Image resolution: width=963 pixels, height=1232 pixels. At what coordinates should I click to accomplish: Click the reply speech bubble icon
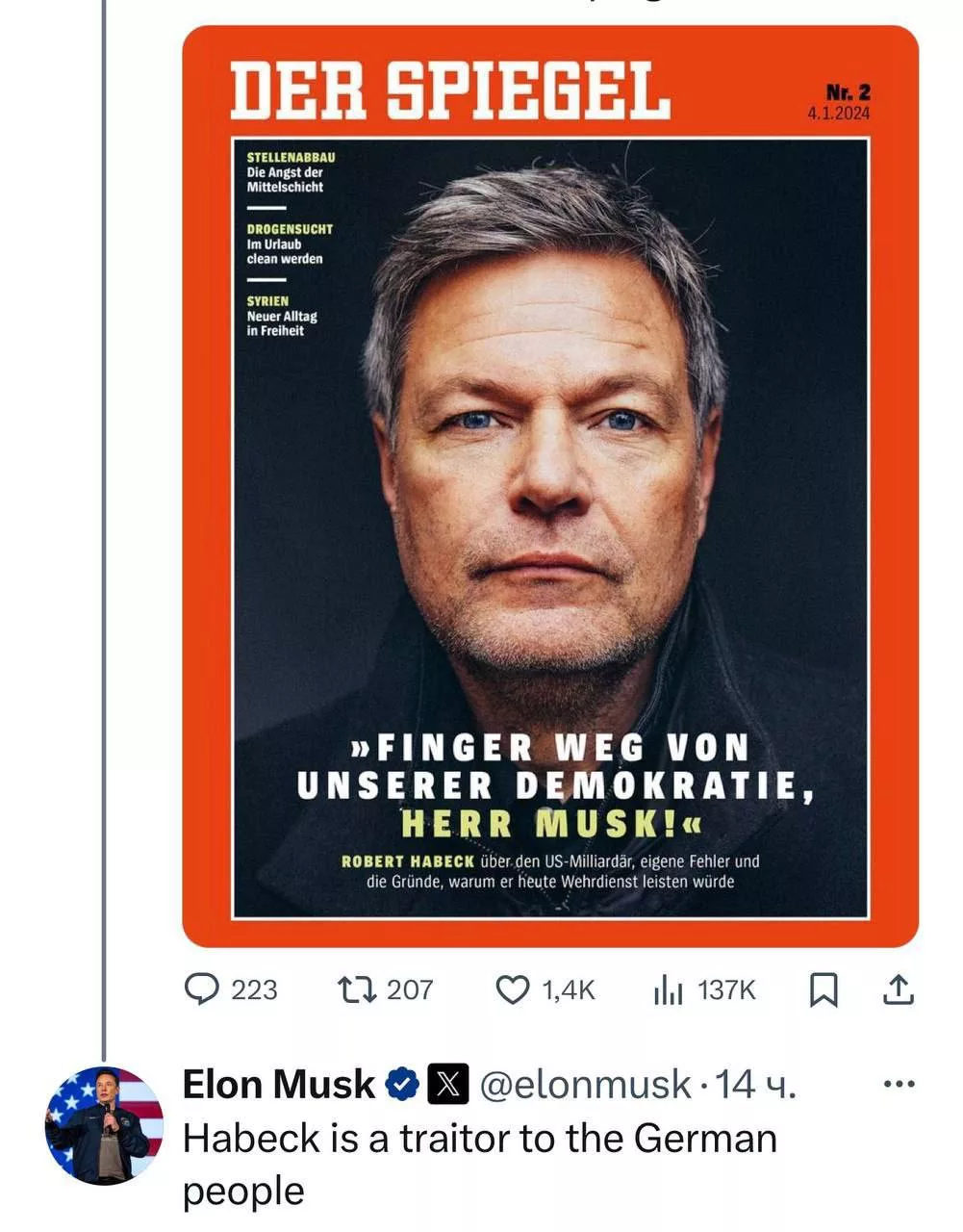[x=201, y=988]
